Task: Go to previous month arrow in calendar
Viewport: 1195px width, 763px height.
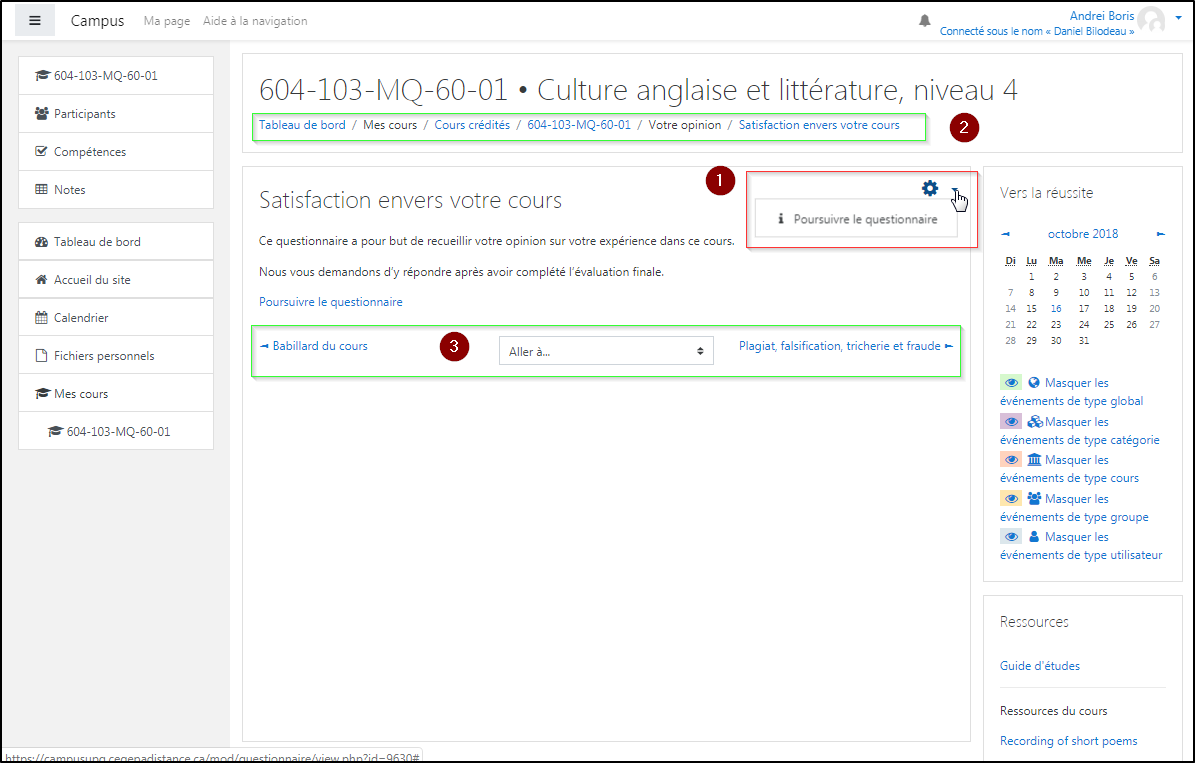Action: tap(1005, 234)
